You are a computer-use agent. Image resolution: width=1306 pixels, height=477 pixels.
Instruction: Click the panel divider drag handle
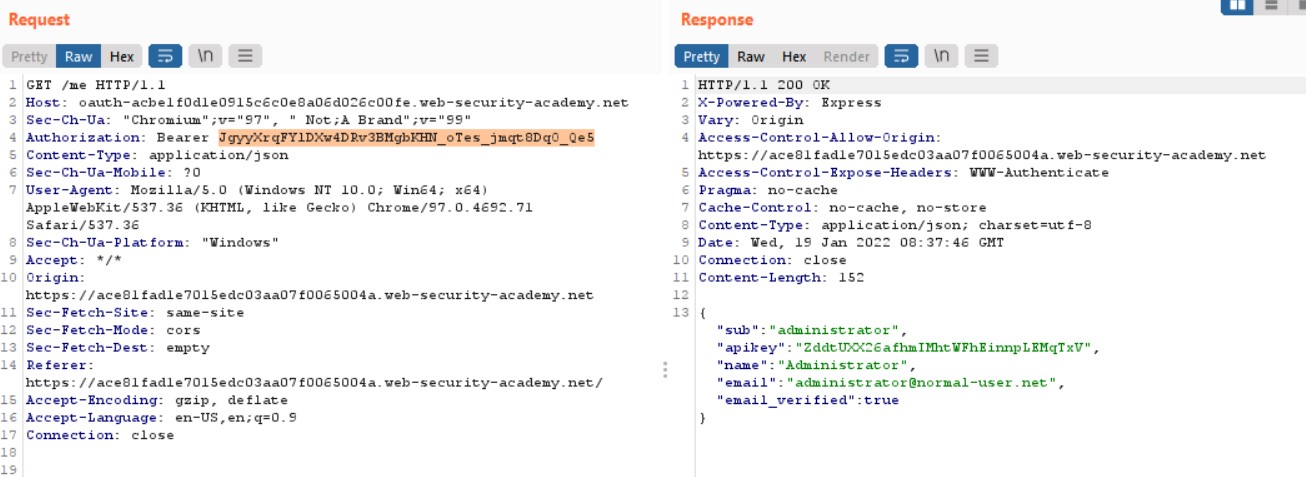pos(666,371)
